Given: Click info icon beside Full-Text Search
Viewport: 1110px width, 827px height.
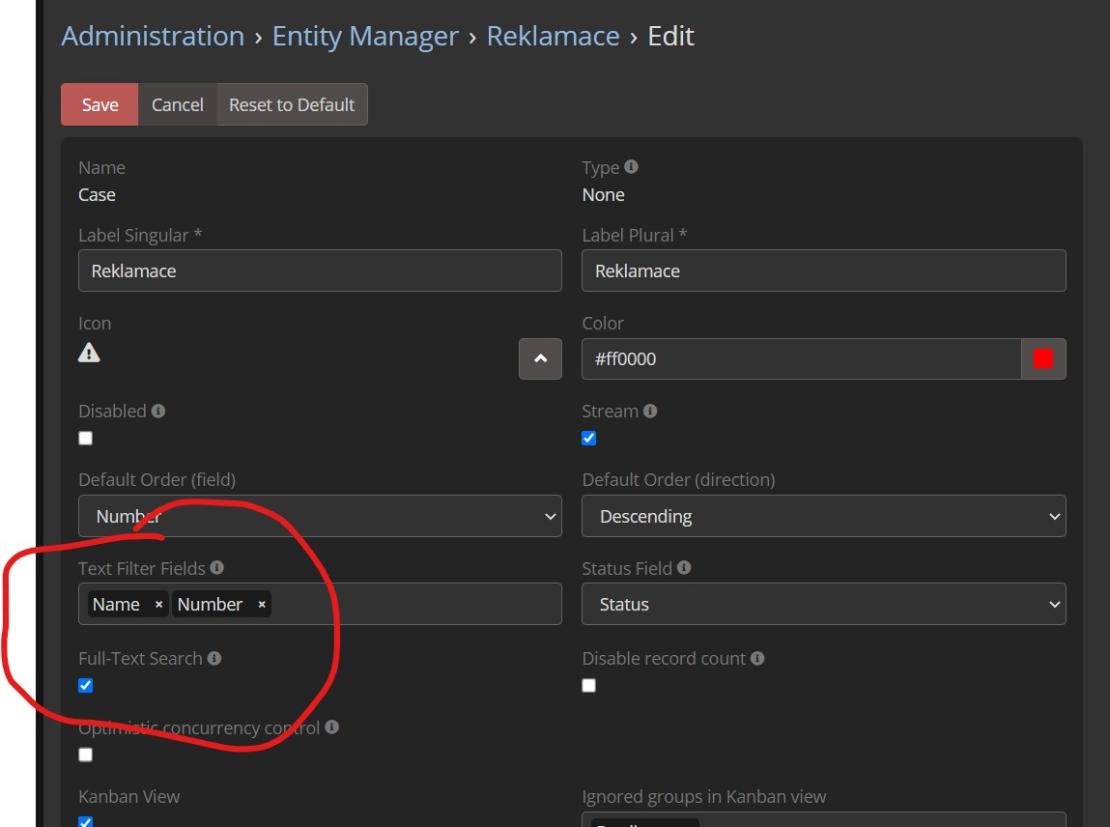Looking at the screenshot, I should tap(214, 659).
